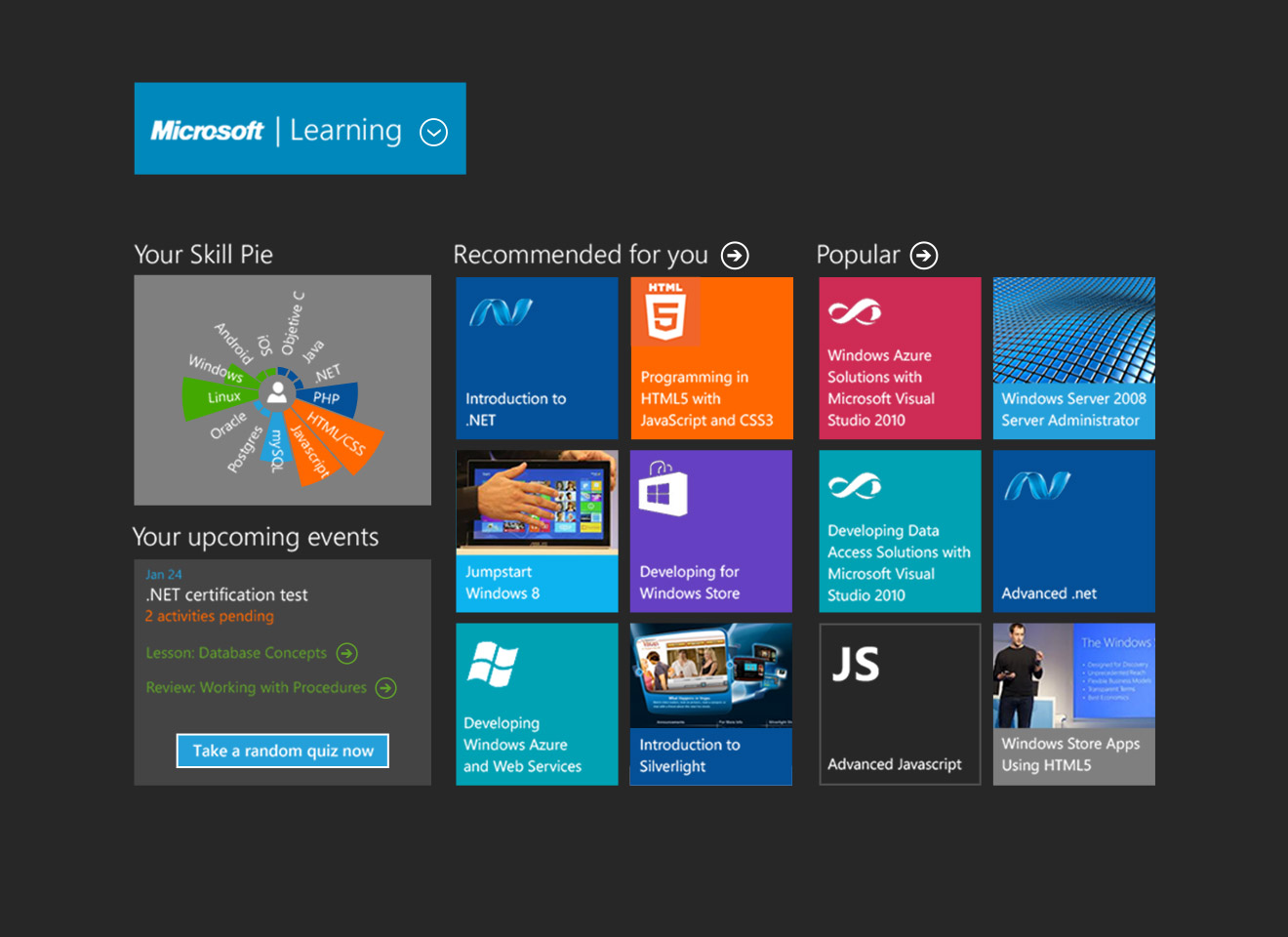Screen dimensions: 1288x937
Task: Open Developing Windows Azure and Web Services
Action: [537, 705]
